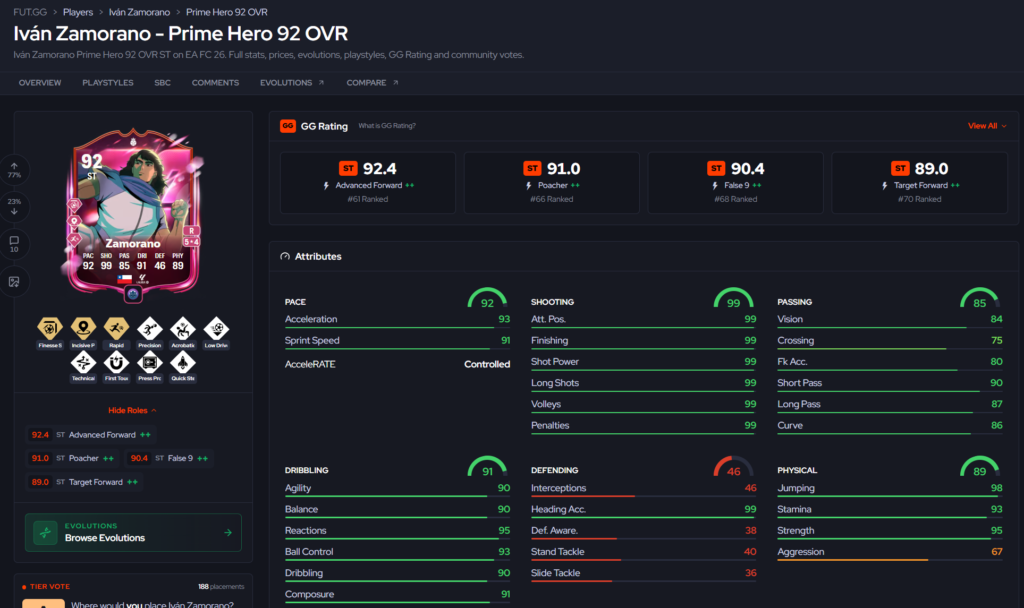Expand GG Rating with View All

coord(987,126)
